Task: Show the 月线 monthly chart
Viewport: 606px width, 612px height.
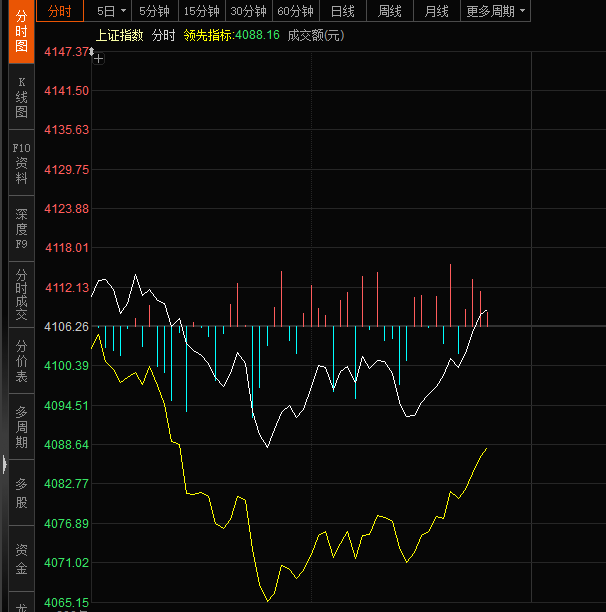Action: [x=436, y=11]
